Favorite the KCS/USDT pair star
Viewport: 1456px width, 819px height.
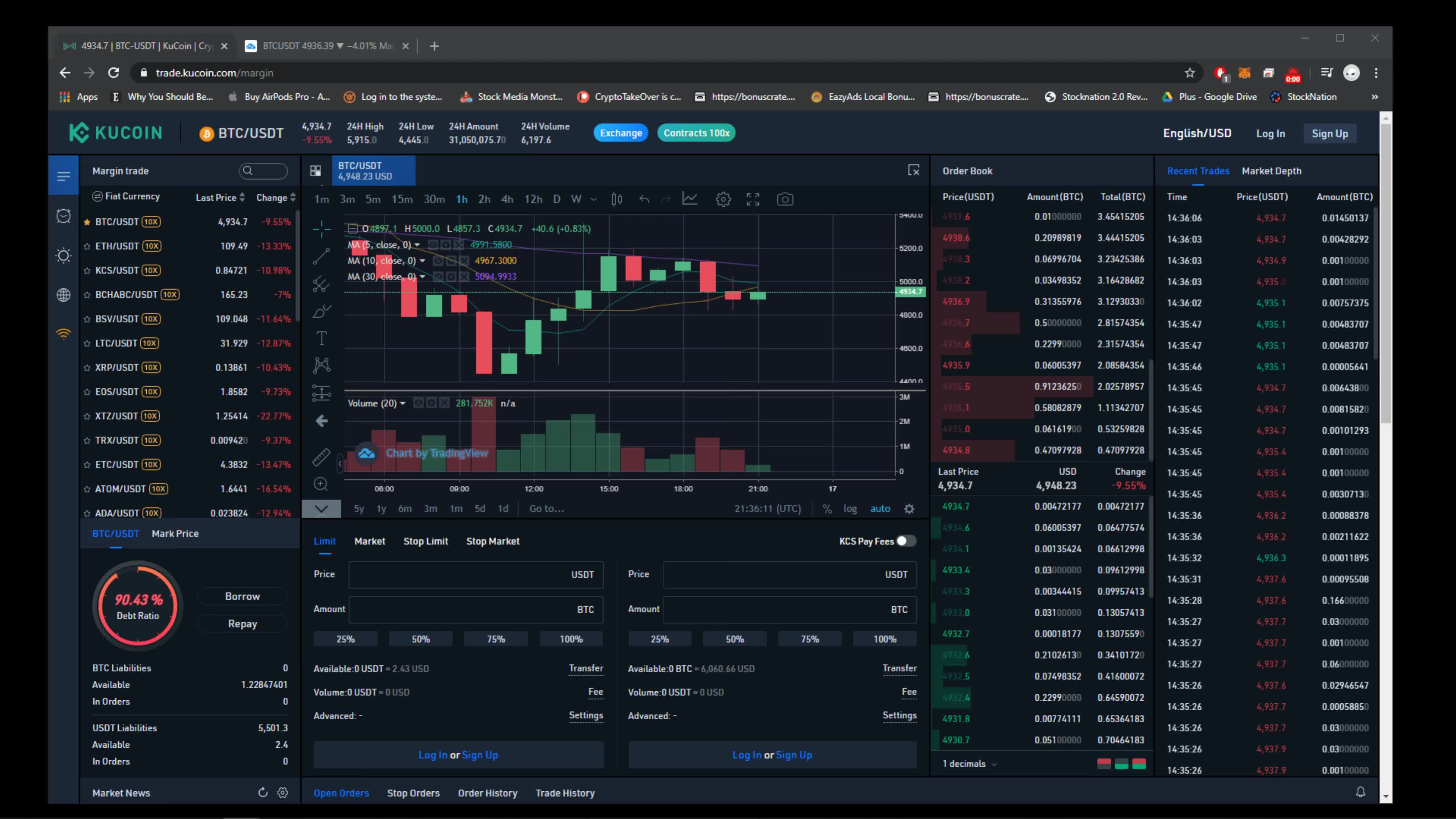click(x=87, y=271)
